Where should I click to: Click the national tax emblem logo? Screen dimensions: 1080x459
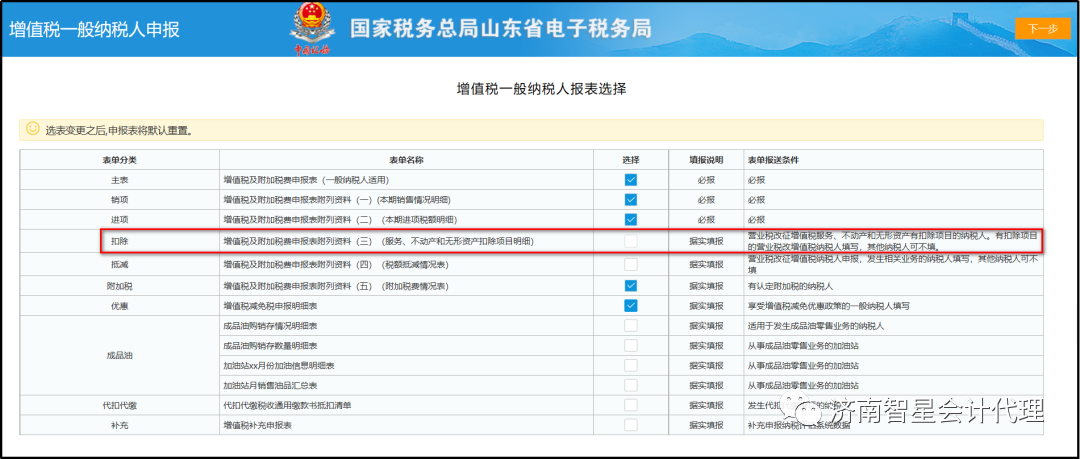313,30
